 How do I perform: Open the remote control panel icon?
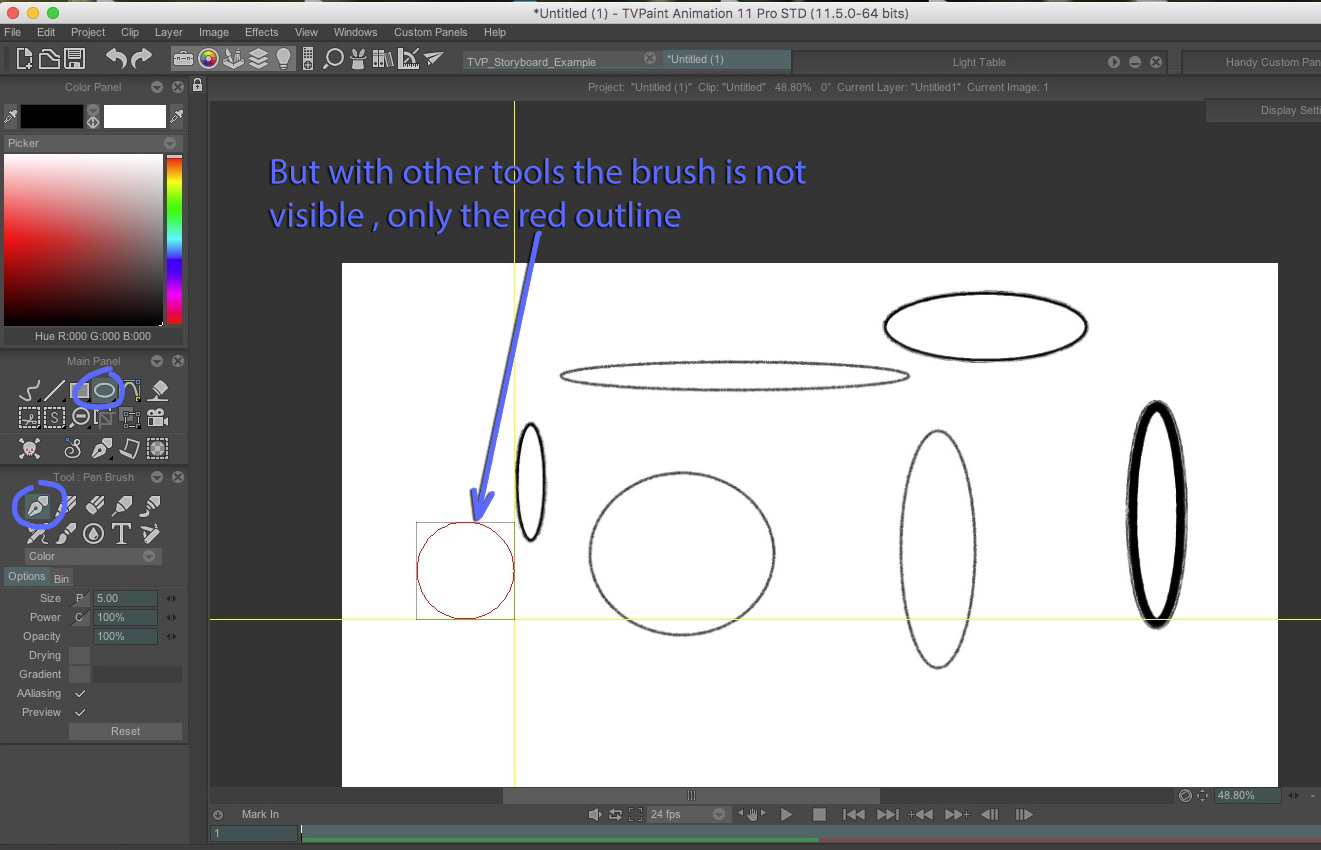pyautogui.click(x=308, y=59)
